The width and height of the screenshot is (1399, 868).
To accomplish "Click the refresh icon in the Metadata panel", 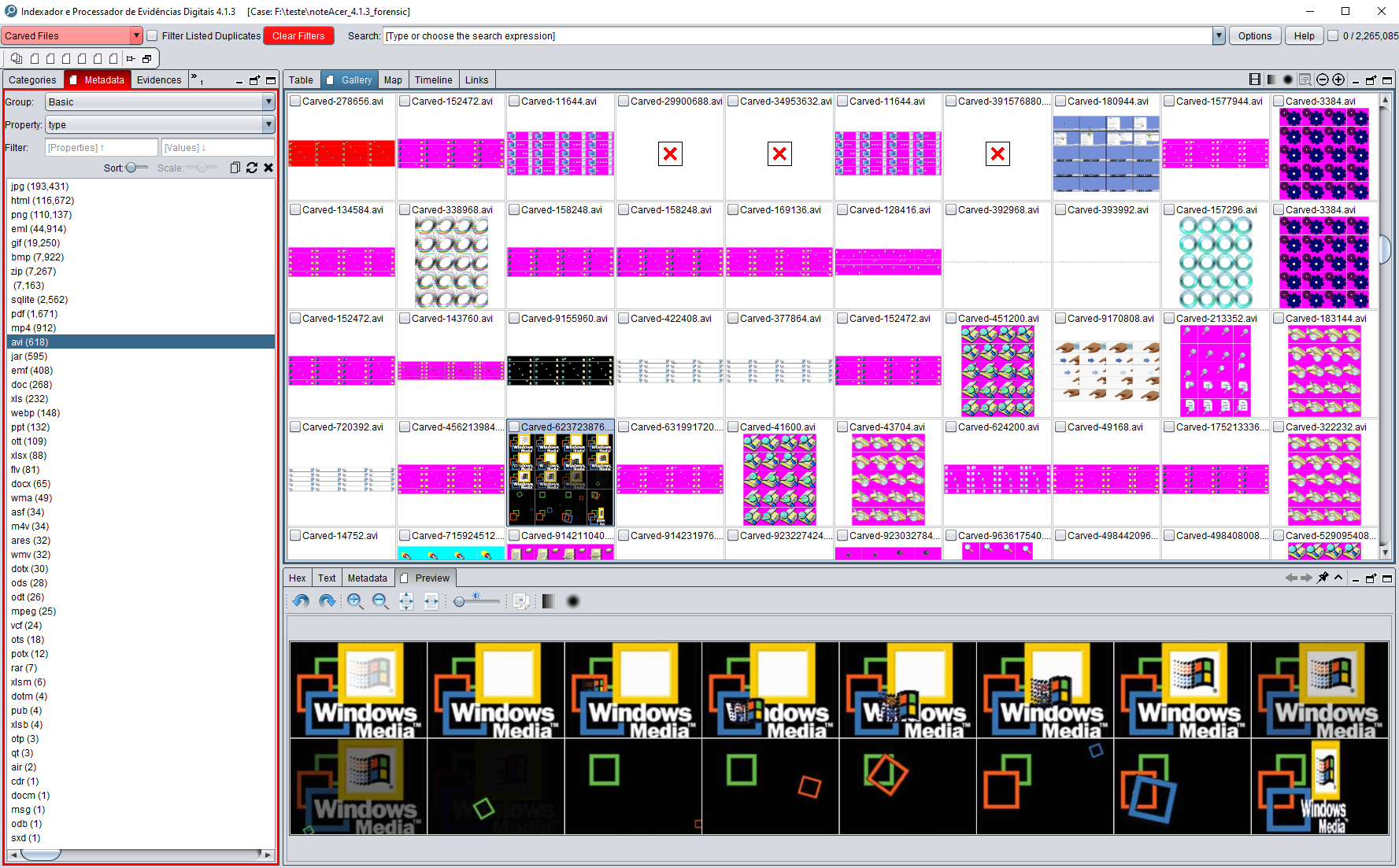I will [x=252, y=168].
